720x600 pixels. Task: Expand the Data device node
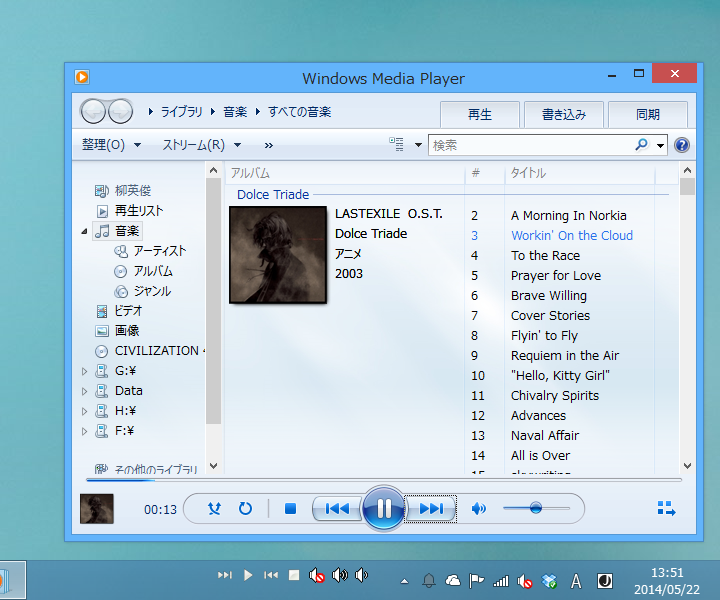84,391
